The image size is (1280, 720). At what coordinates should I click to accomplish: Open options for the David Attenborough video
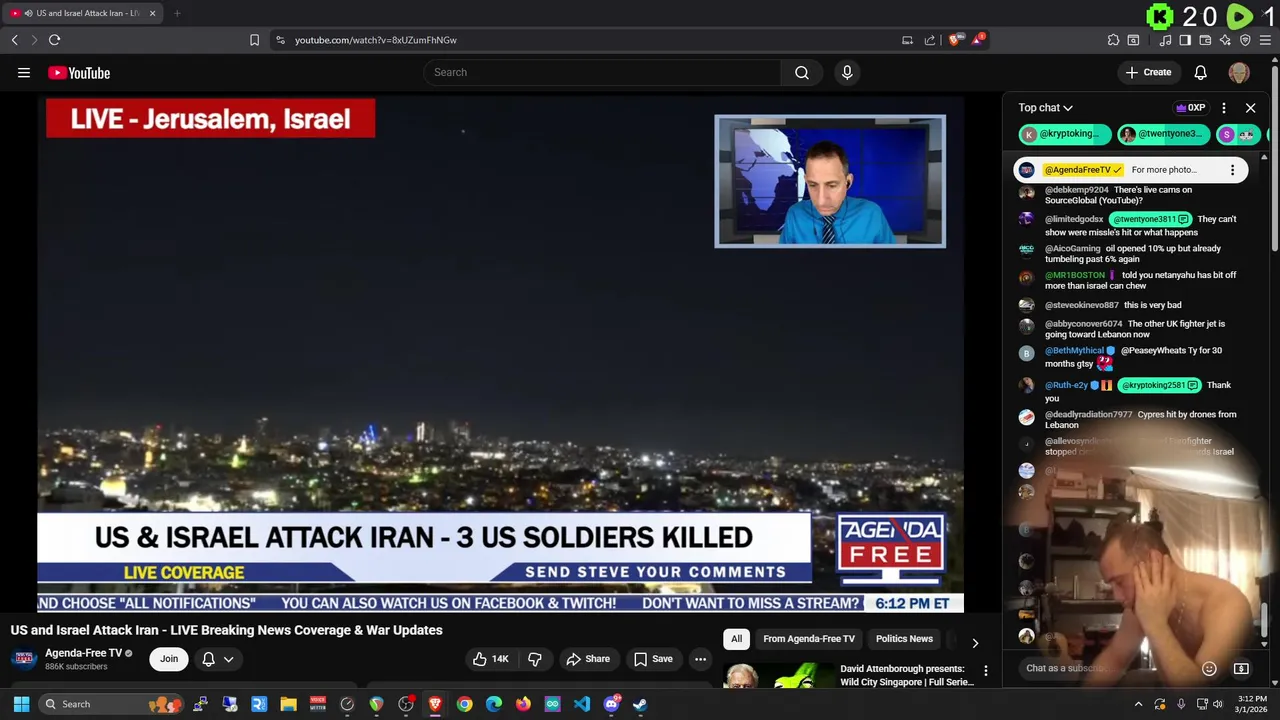(986, 671)
